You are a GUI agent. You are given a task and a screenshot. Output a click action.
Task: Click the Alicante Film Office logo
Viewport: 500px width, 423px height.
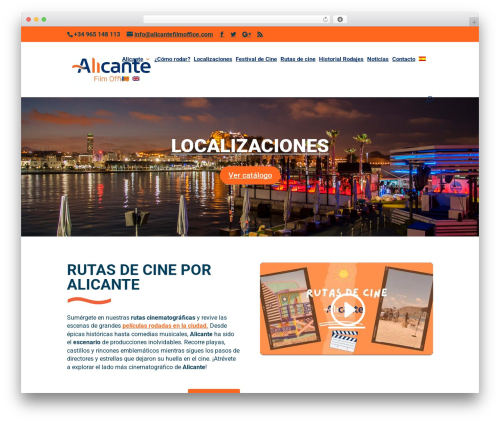tap(111, 69)
